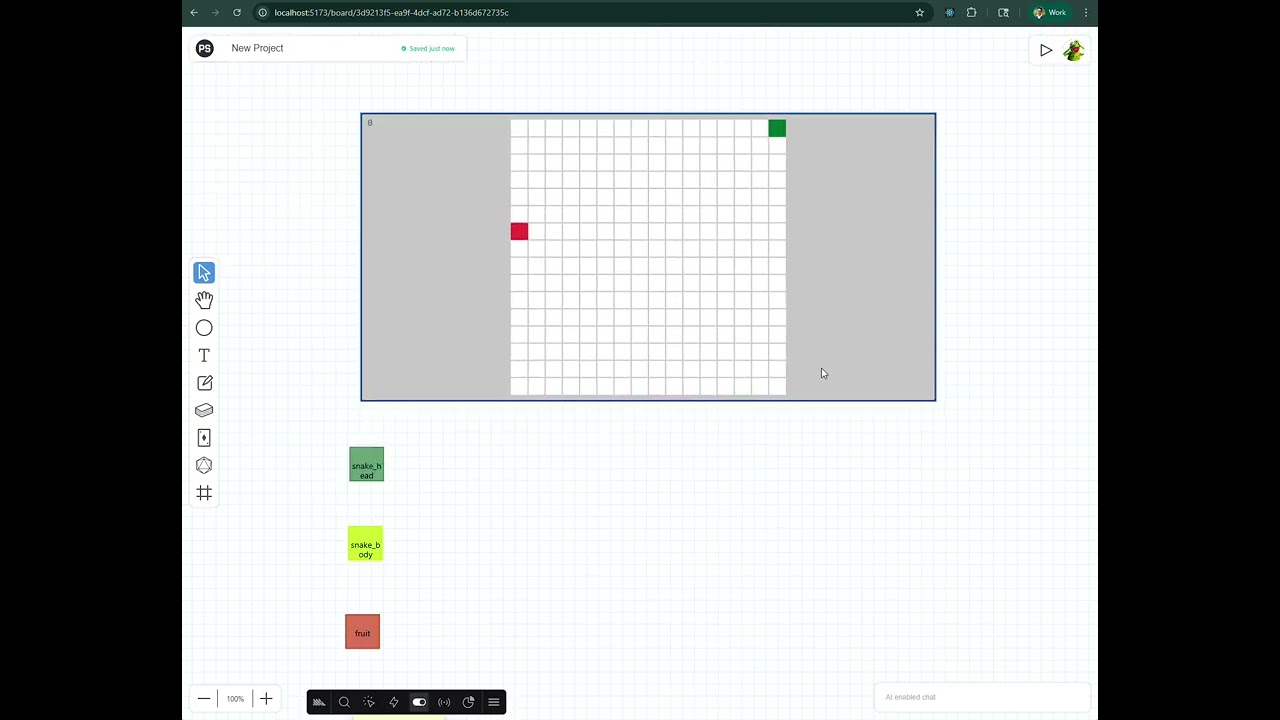Screen dimensions: 1280x720
Task: Open the Work browser profile
Action: point(1050,12)
